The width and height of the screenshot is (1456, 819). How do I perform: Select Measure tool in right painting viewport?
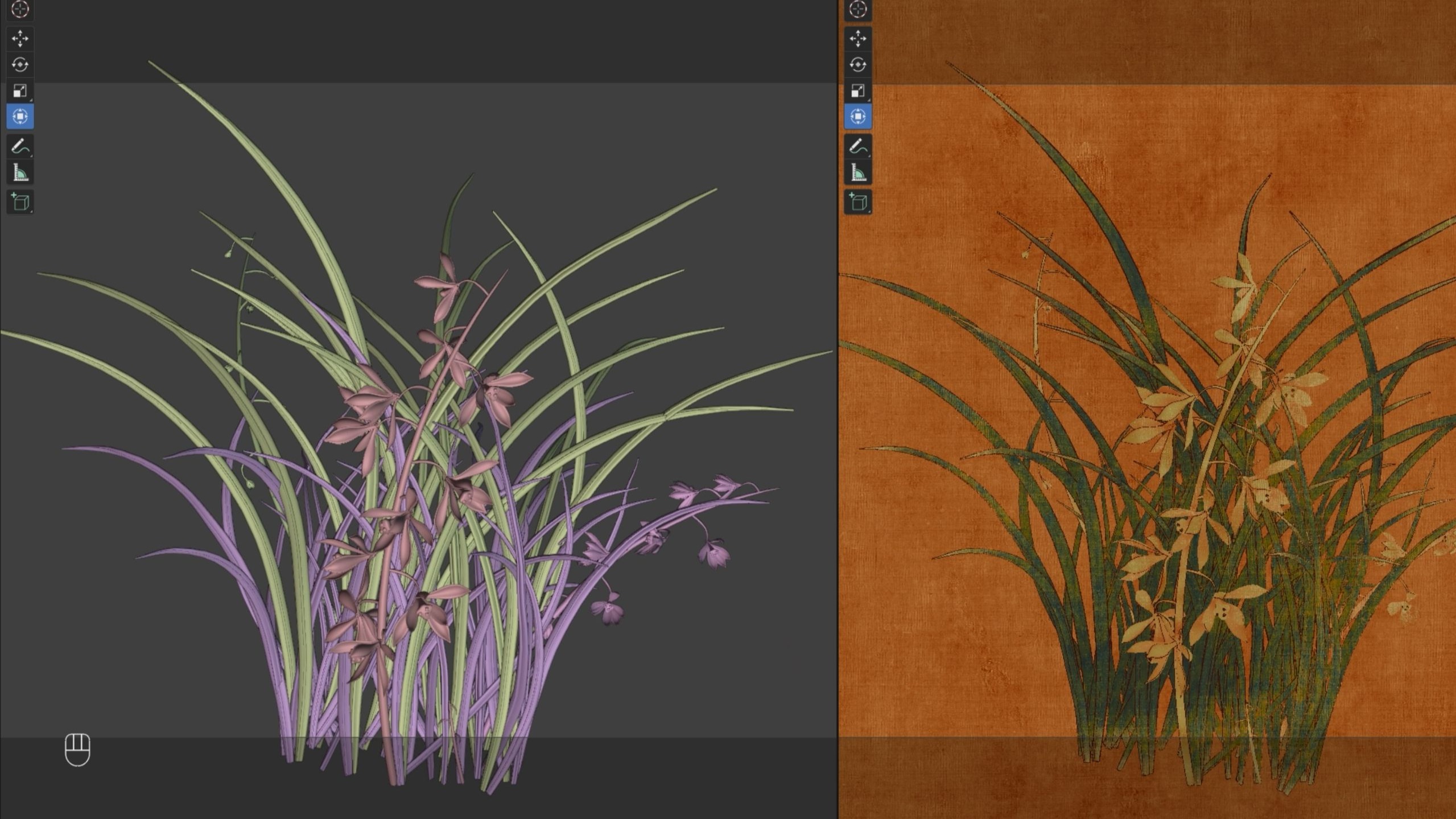point(857,172)
